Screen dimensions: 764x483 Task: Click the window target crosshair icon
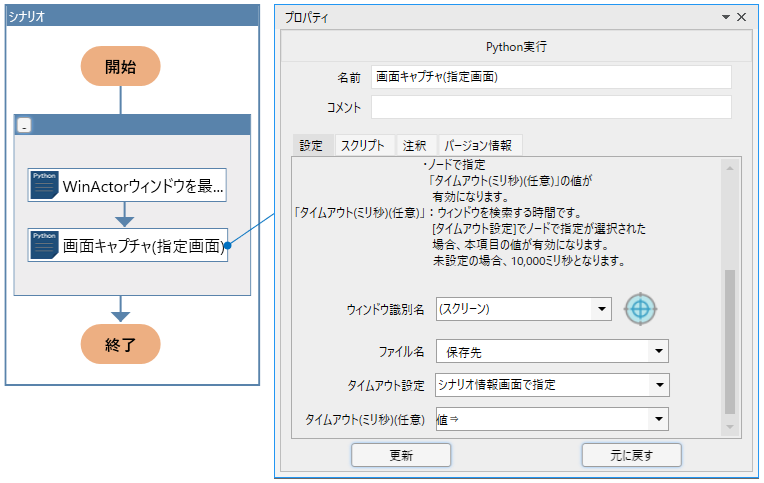click(x=641, y=309)
